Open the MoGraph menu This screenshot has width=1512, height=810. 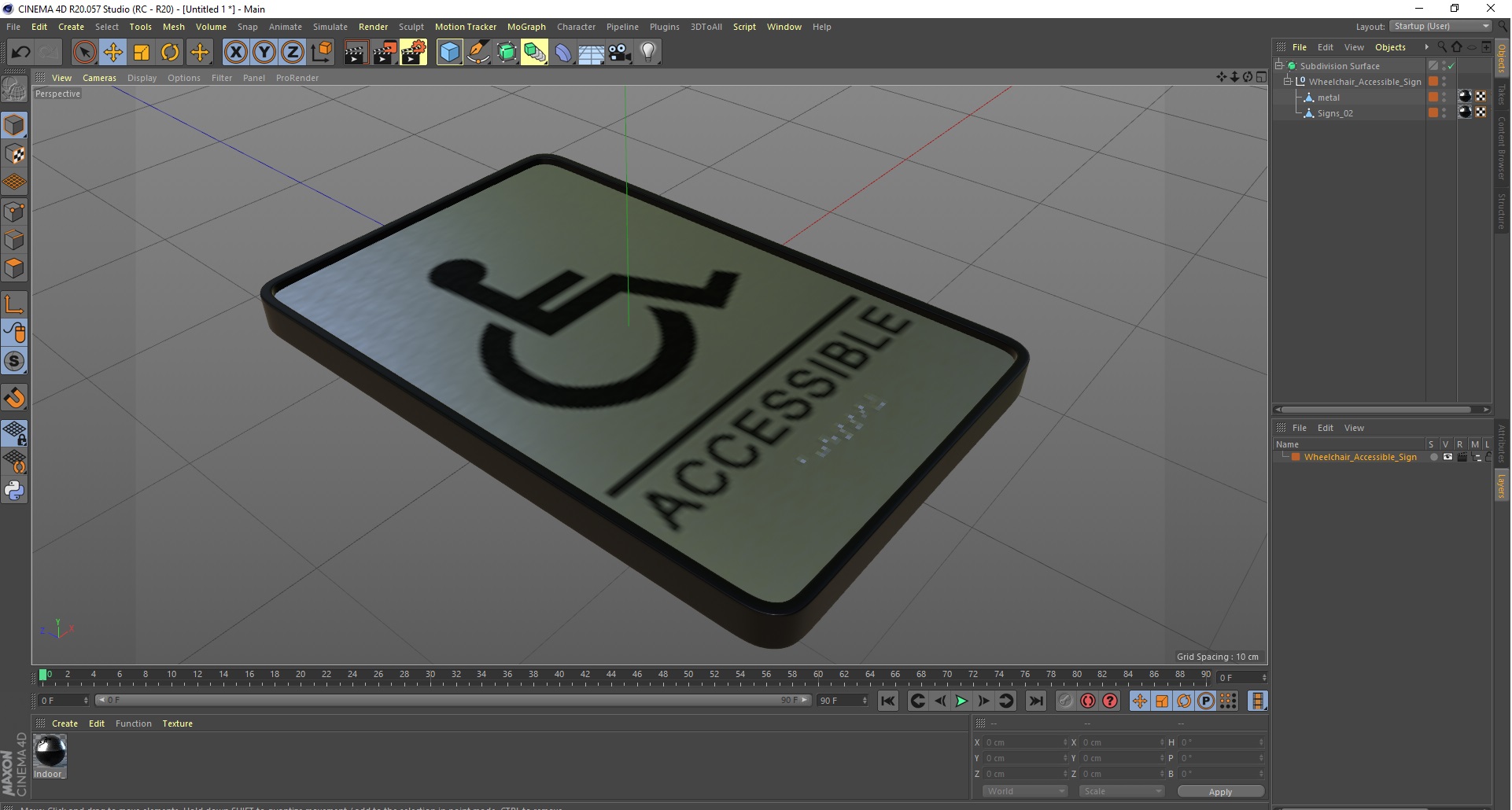point(526,27)
